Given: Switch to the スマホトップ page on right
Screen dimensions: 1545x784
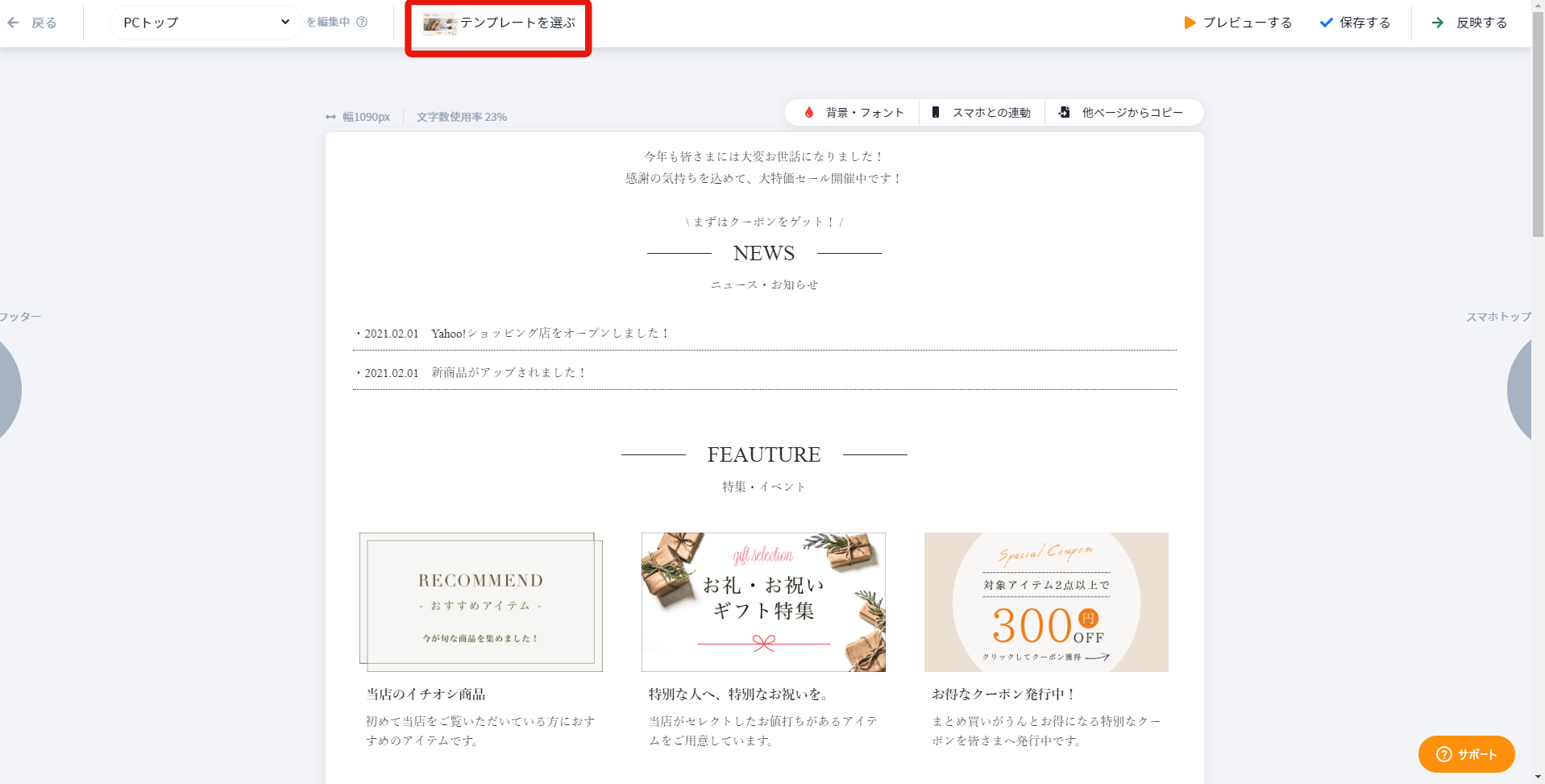Looking at the screenshot, I should point(1498,317).
